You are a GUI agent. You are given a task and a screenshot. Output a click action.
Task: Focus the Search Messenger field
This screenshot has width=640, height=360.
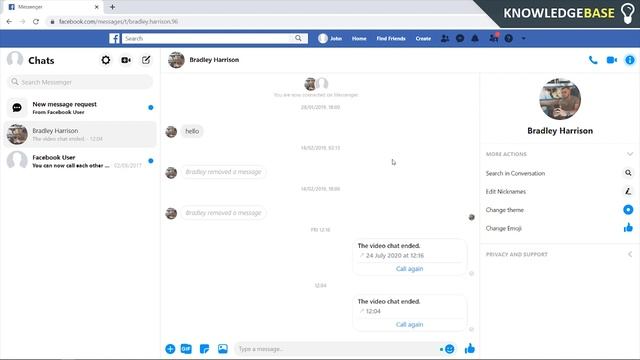80,82
